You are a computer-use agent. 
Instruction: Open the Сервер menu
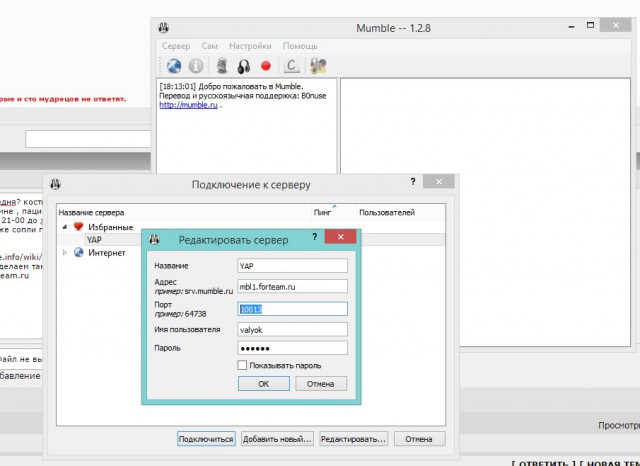tap(176, 46)
